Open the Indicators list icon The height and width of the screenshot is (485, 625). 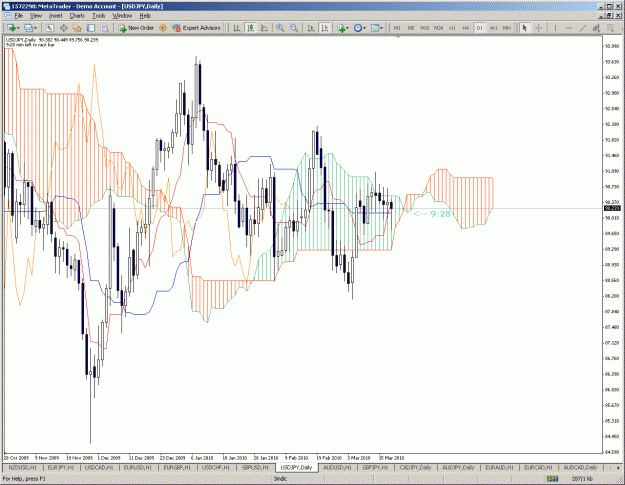(x=341, y=28)
